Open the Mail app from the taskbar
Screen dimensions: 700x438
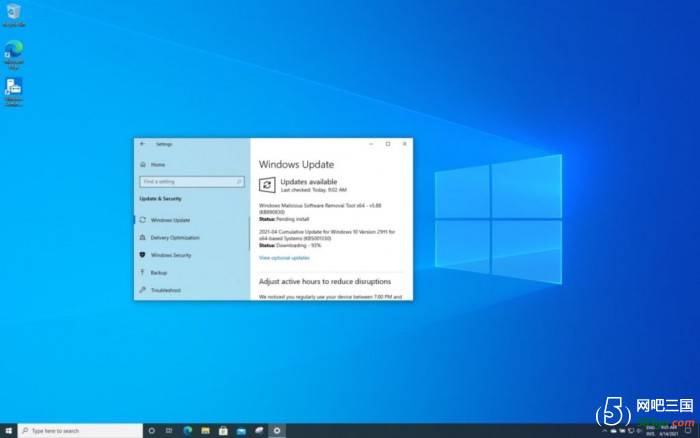[241, 430]
